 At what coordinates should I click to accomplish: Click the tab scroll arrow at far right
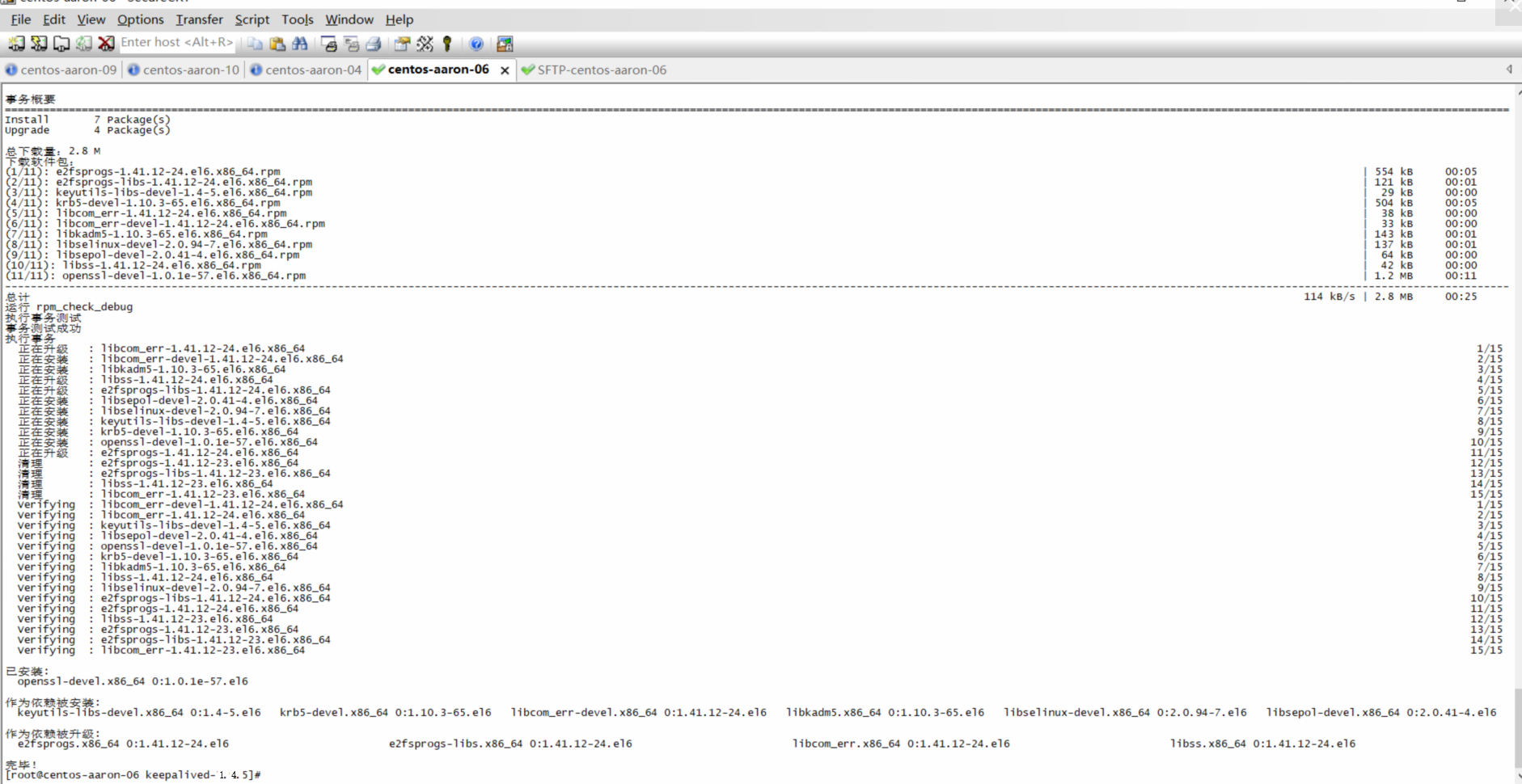click(x=1509, y=70)
